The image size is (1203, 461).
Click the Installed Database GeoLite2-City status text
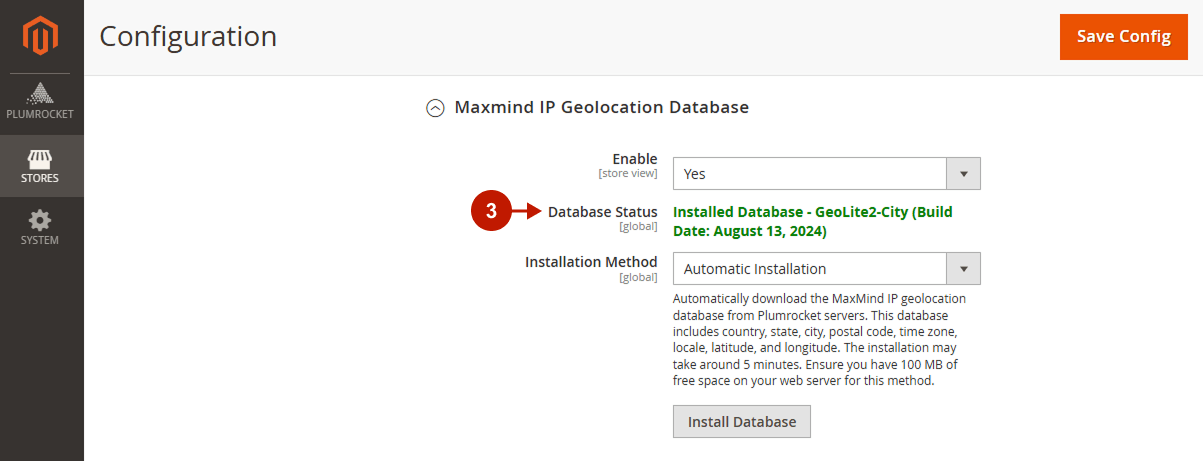[x=812, y=221]
